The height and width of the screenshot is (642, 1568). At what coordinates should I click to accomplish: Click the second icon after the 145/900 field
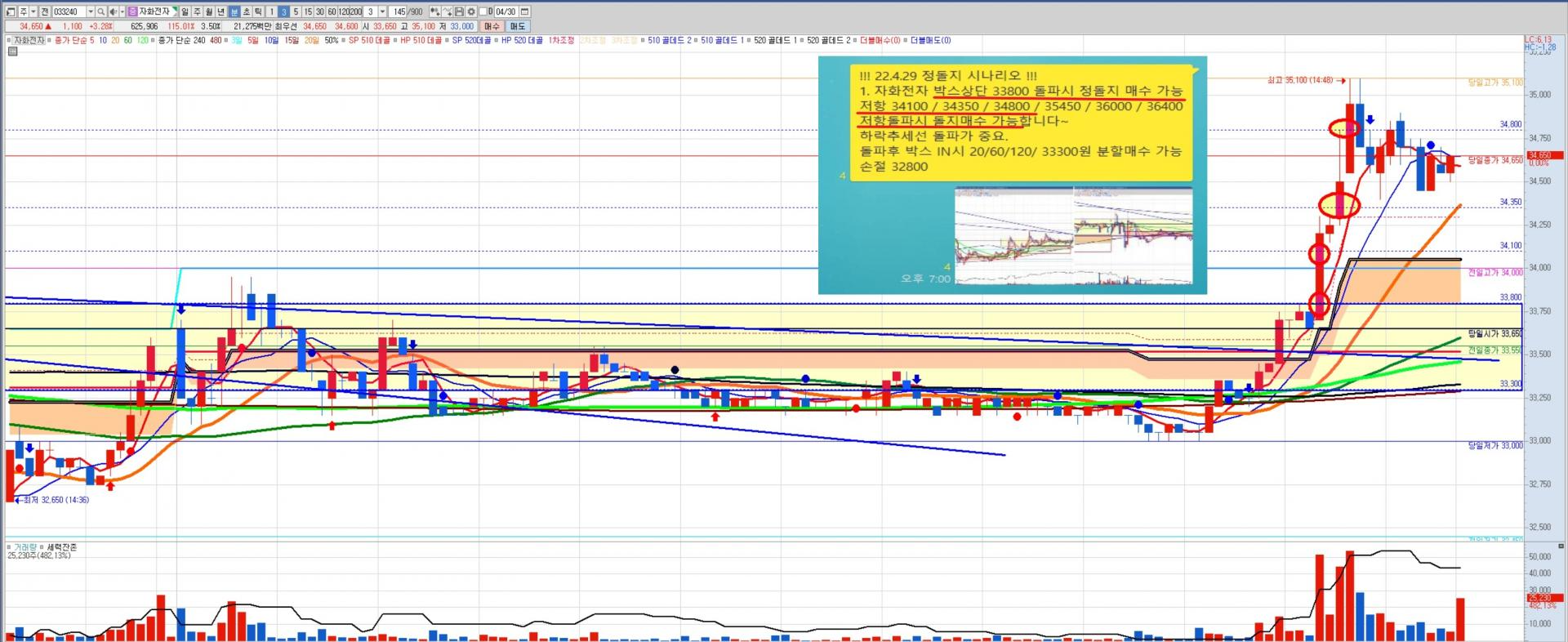click(x=448, y=11)
